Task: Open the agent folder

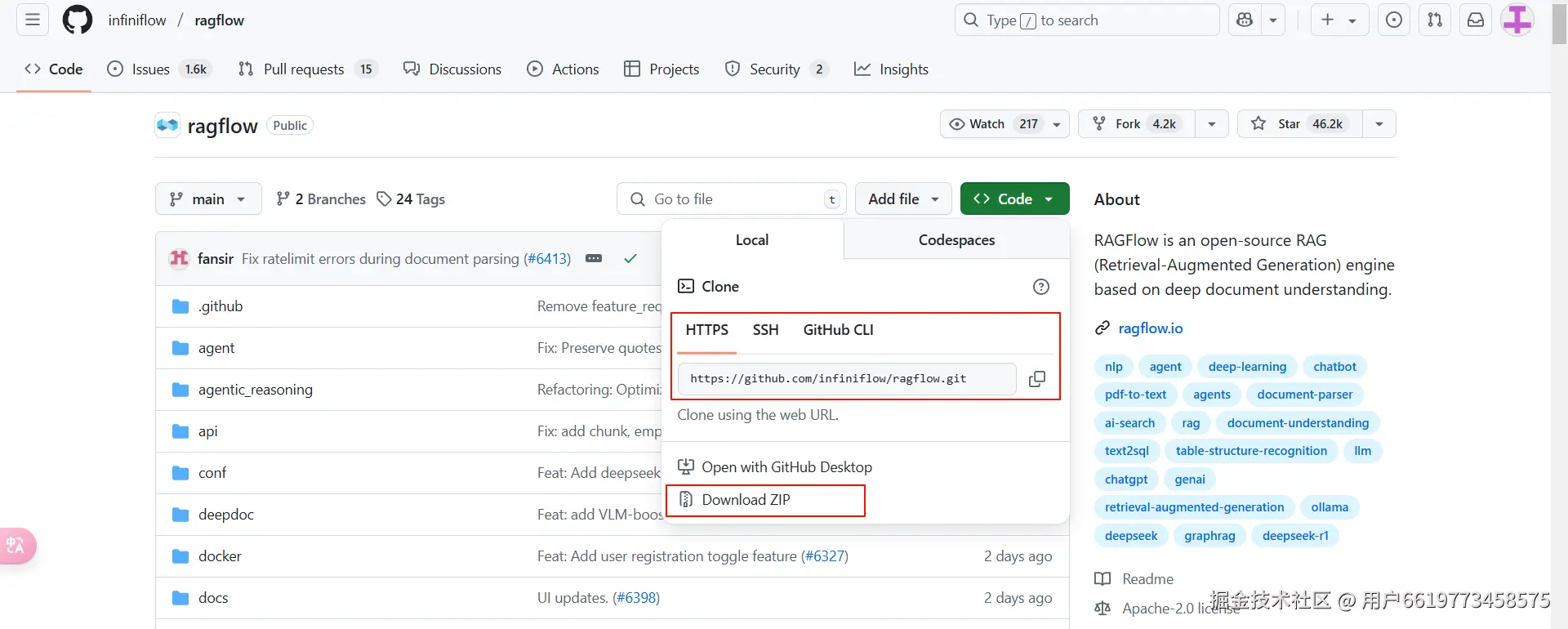Action: 216,348
